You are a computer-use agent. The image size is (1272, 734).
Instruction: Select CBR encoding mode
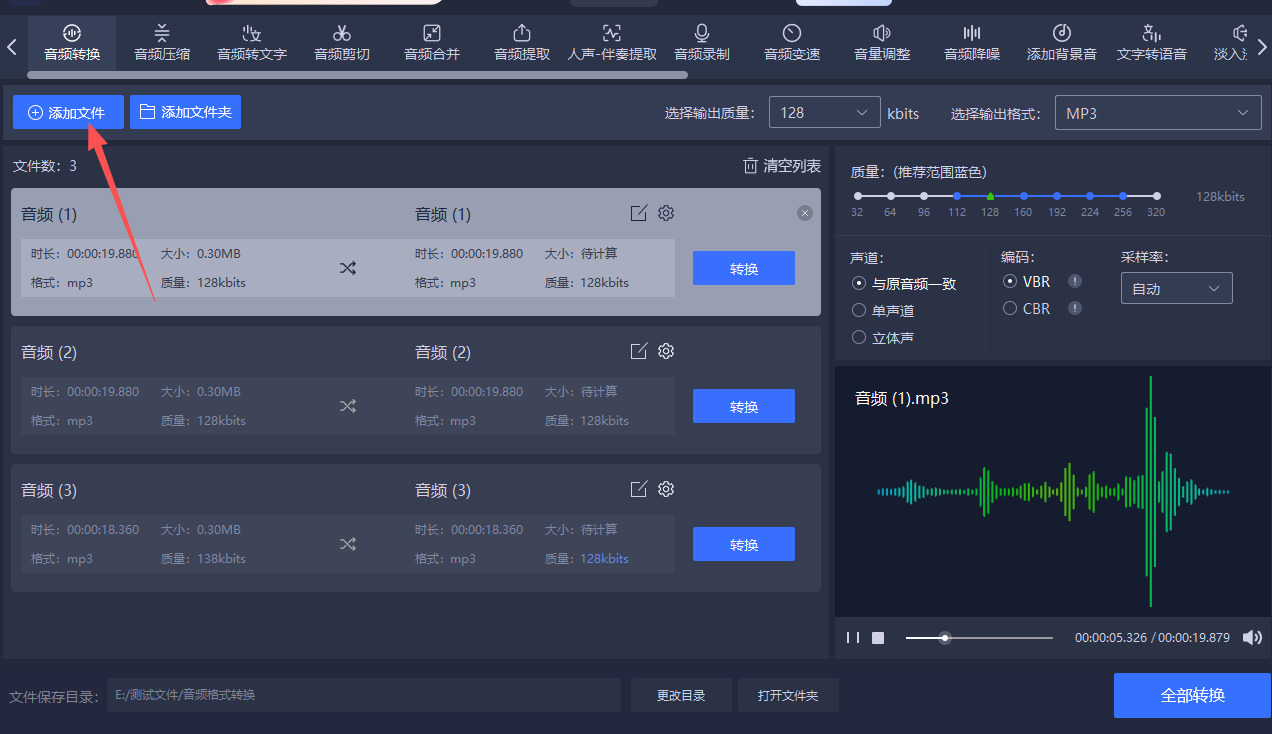click(1010, 309)
